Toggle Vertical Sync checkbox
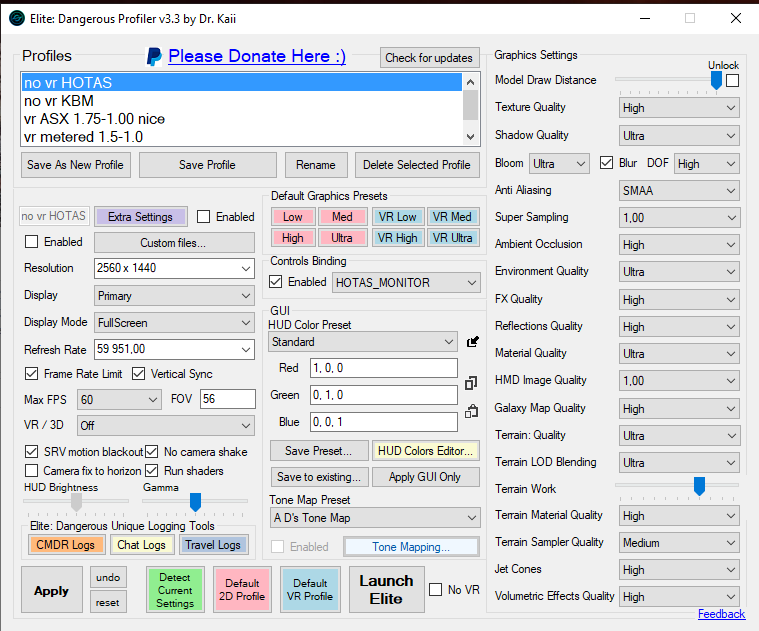 (138, 374)
